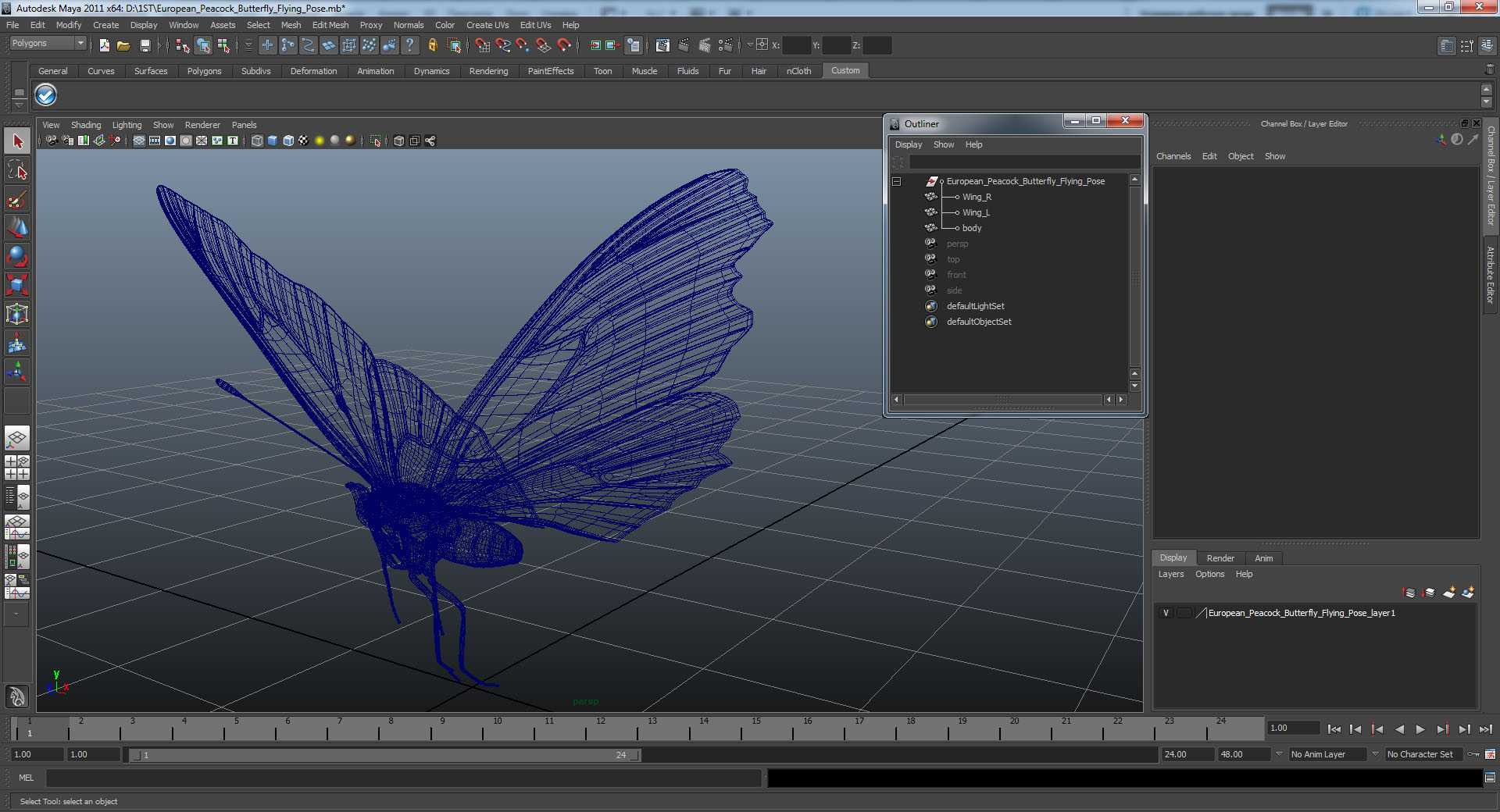
Task: Select body in the Outliner
Action: [972, 228]
